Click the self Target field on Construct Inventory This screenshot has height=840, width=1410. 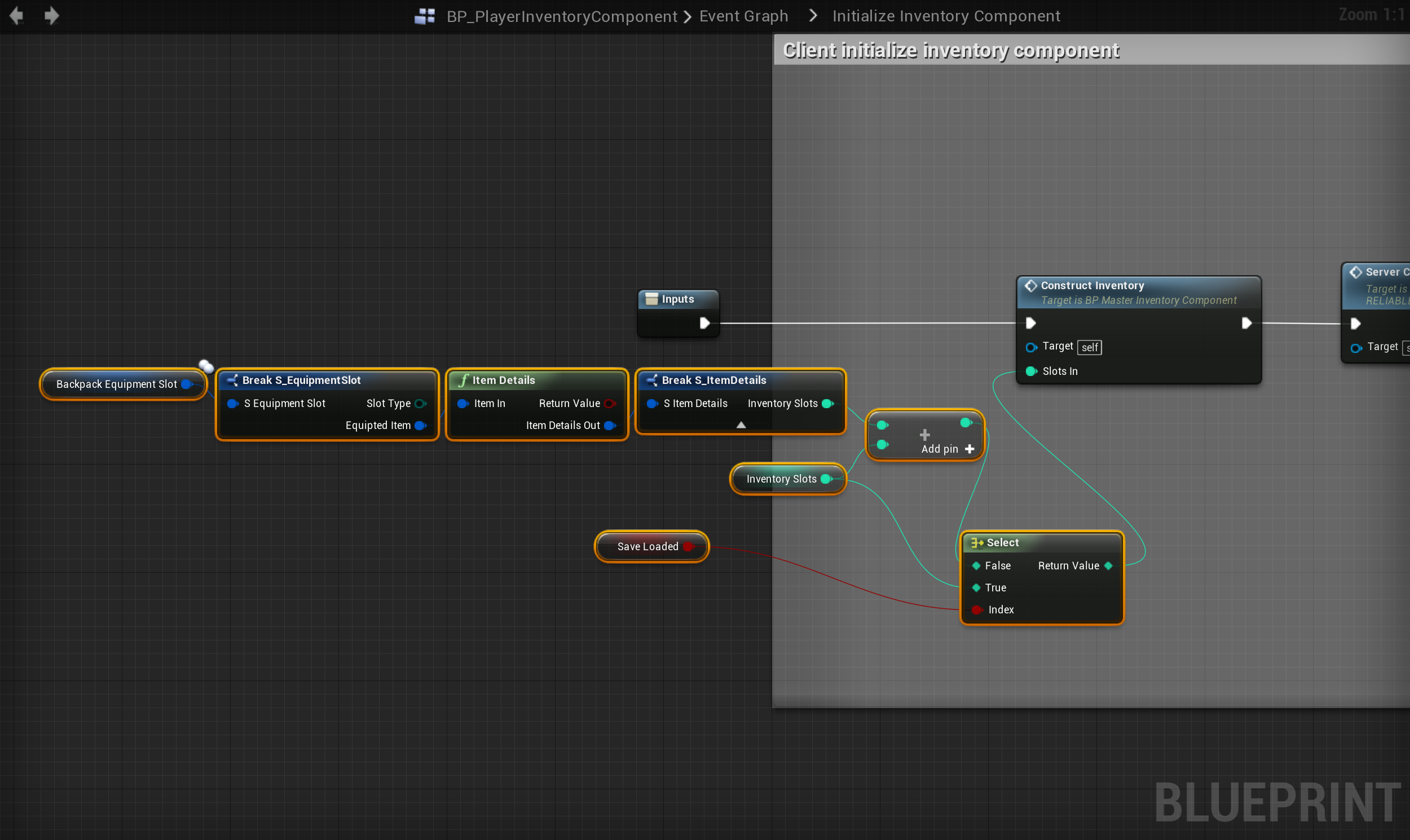click(1090, 347)
